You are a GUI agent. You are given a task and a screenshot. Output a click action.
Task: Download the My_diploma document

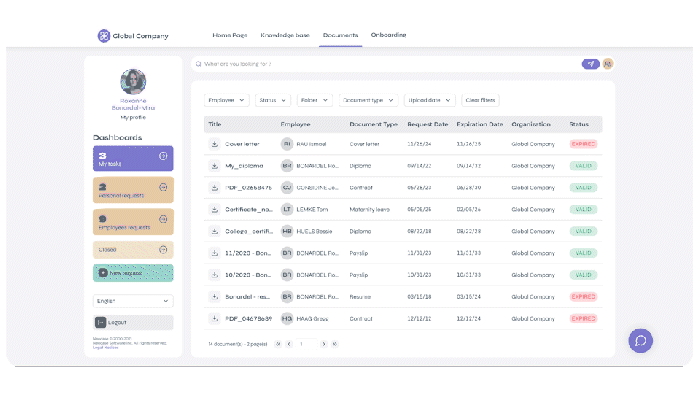(215, 166)
